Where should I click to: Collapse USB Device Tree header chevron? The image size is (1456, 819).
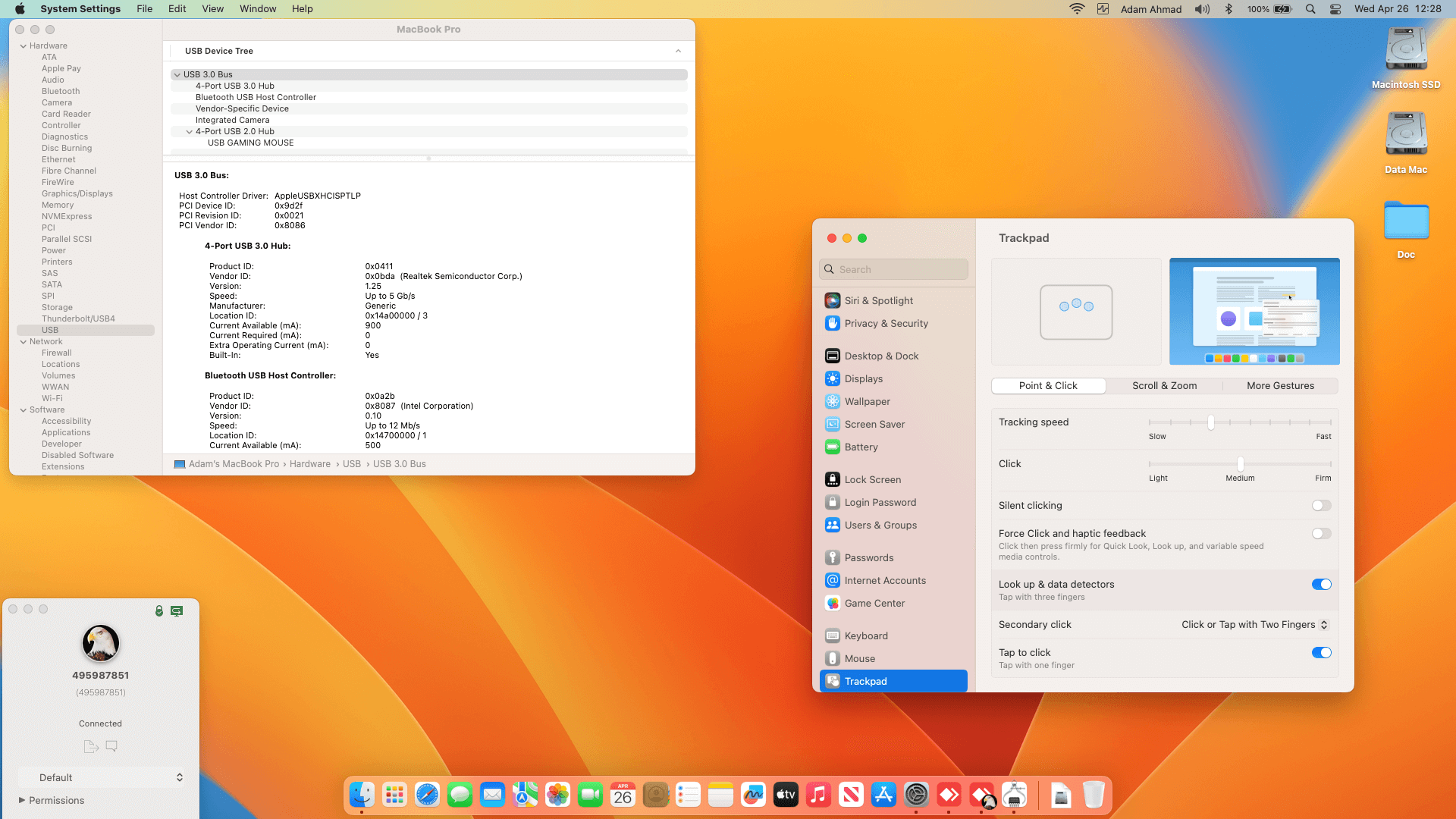[x=678, y=51]
